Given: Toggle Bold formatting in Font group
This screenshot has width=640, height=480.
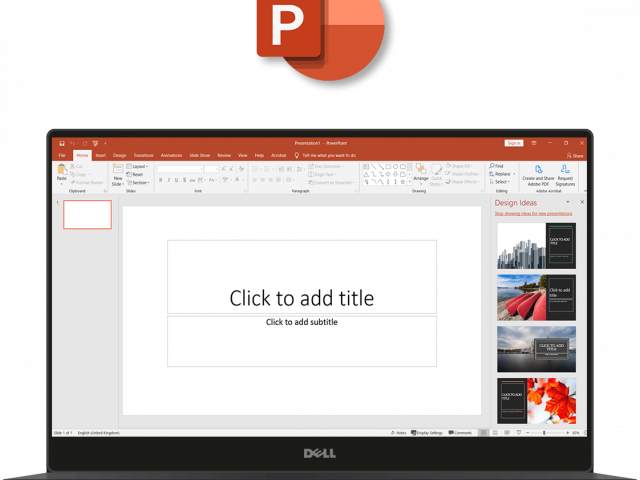Looking at the screenshot, I should [x=162, y=180].
